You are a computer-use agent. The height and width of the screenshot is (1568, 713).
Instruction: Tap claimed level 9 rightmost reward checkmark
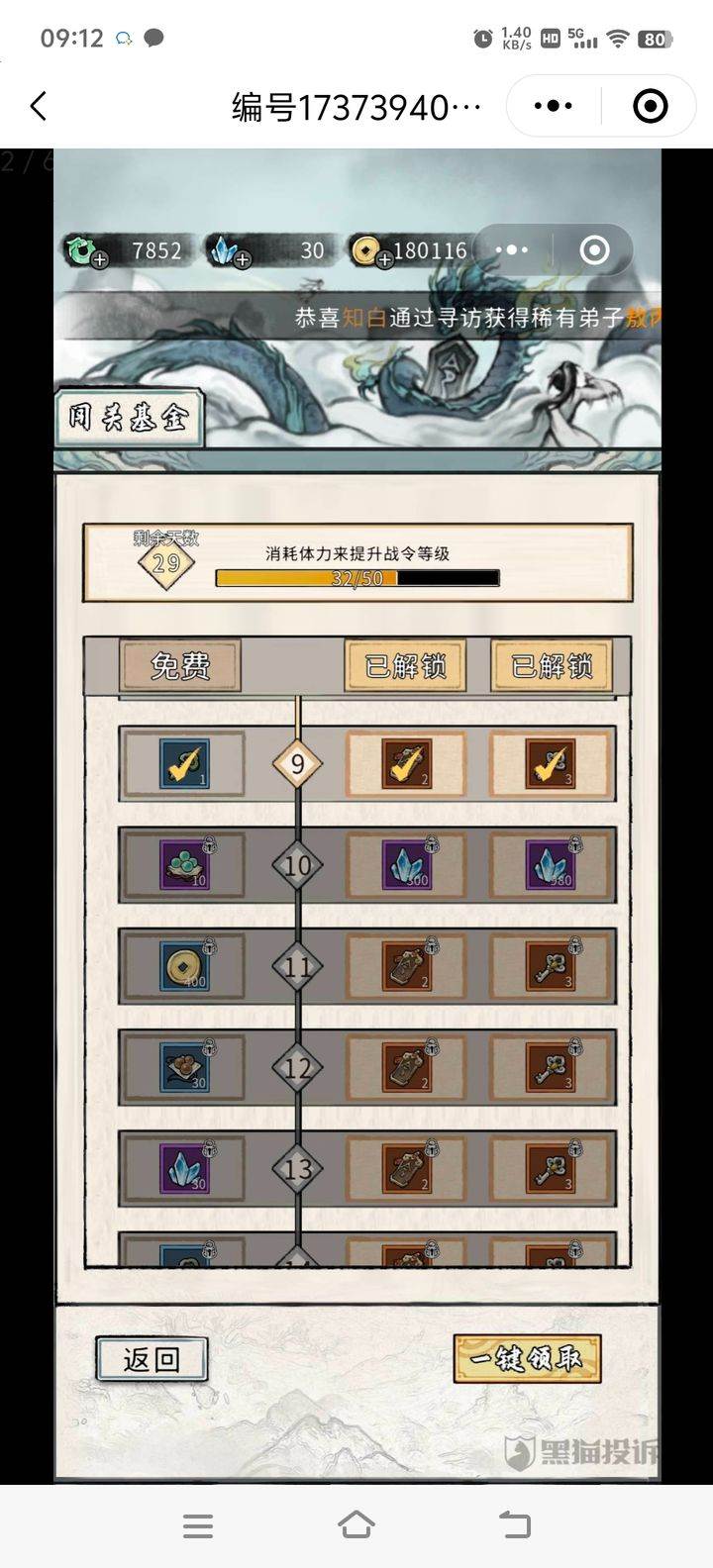552,763
